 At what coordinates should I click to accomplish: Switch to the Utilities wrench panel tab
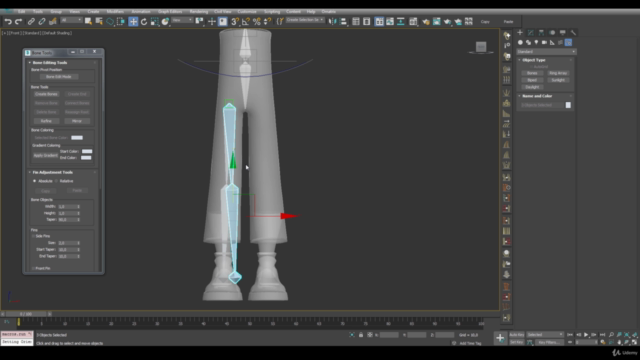click(573, 33)
